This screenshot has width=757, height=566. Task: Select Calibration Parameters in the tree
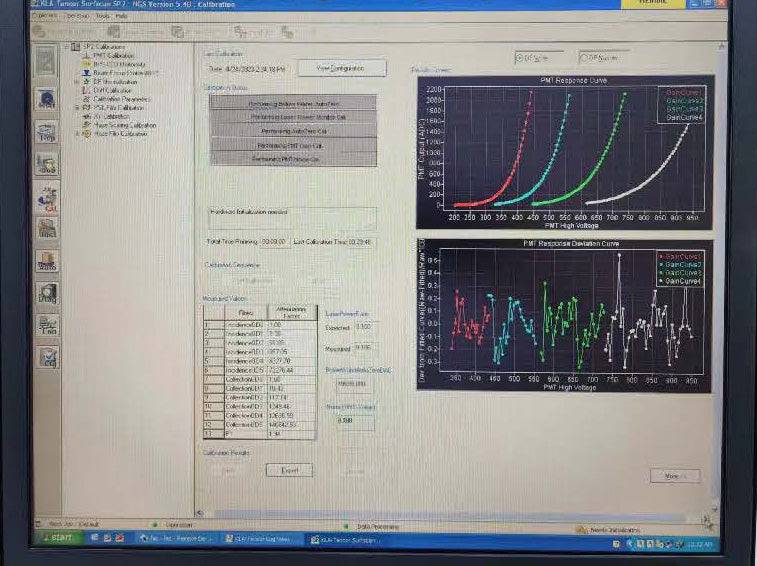click(122, 99)
